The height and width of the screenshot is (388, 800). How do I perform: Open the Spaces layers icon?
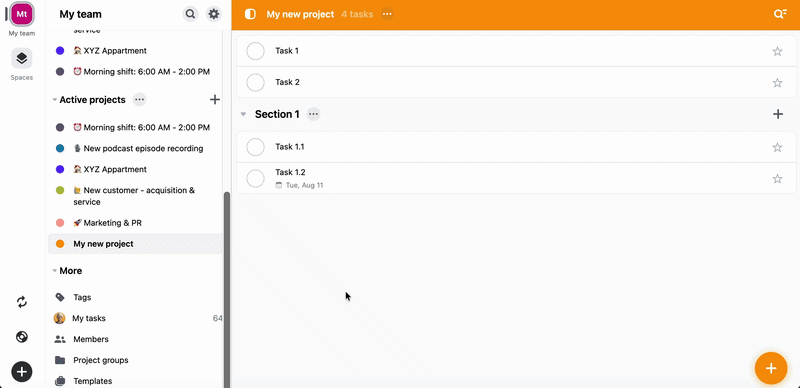(x=21, y=58)
